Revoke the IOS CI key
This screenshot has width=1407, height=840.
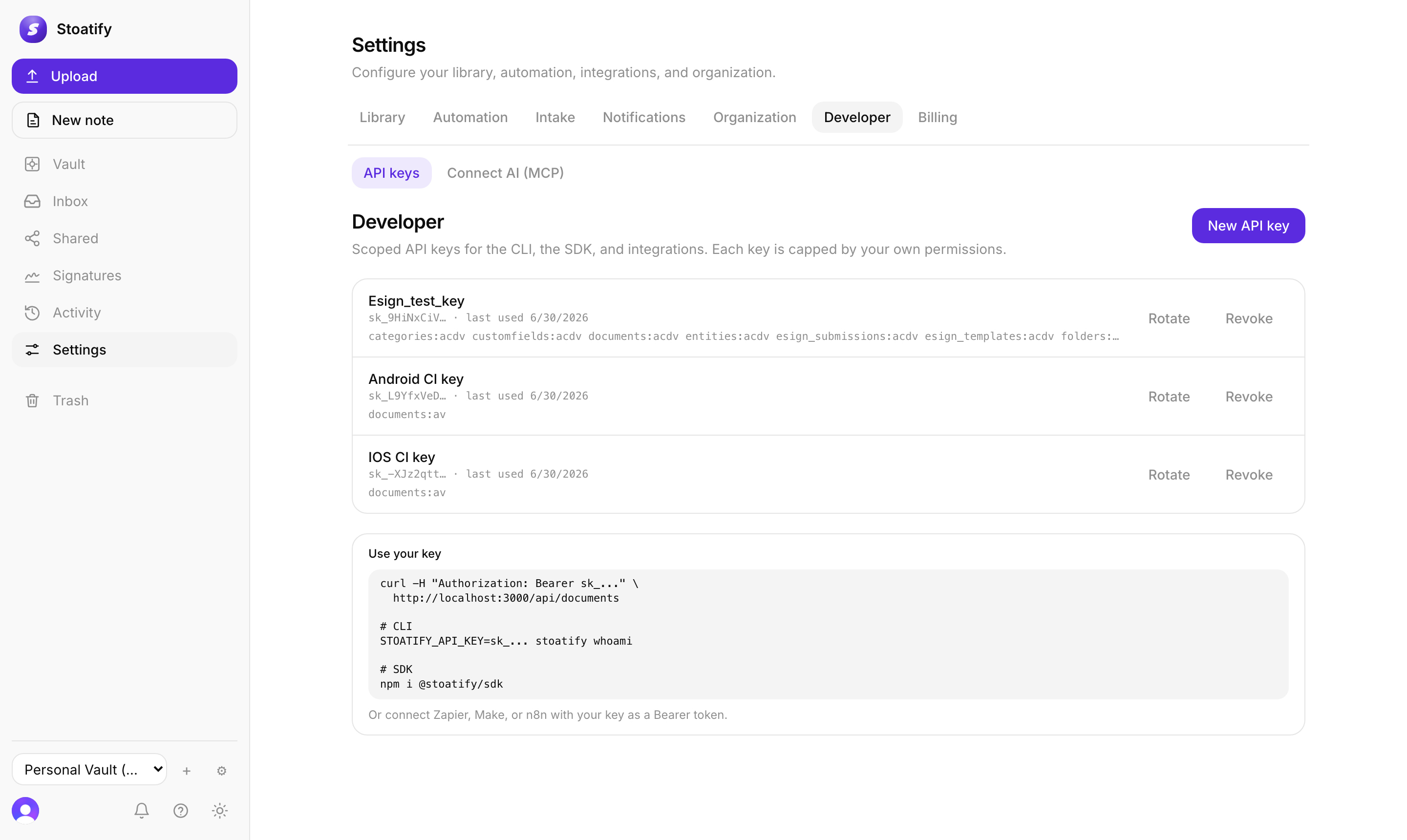coord(1248,475)
